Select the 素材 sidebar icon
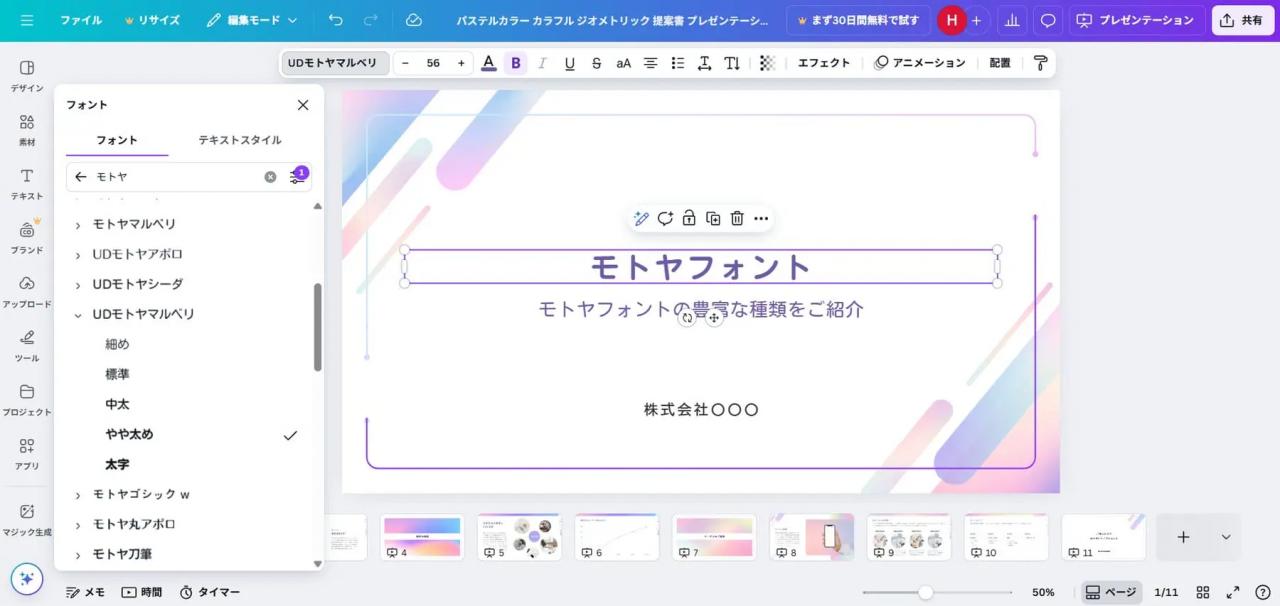1280x606 pixels. click(27, 129)
